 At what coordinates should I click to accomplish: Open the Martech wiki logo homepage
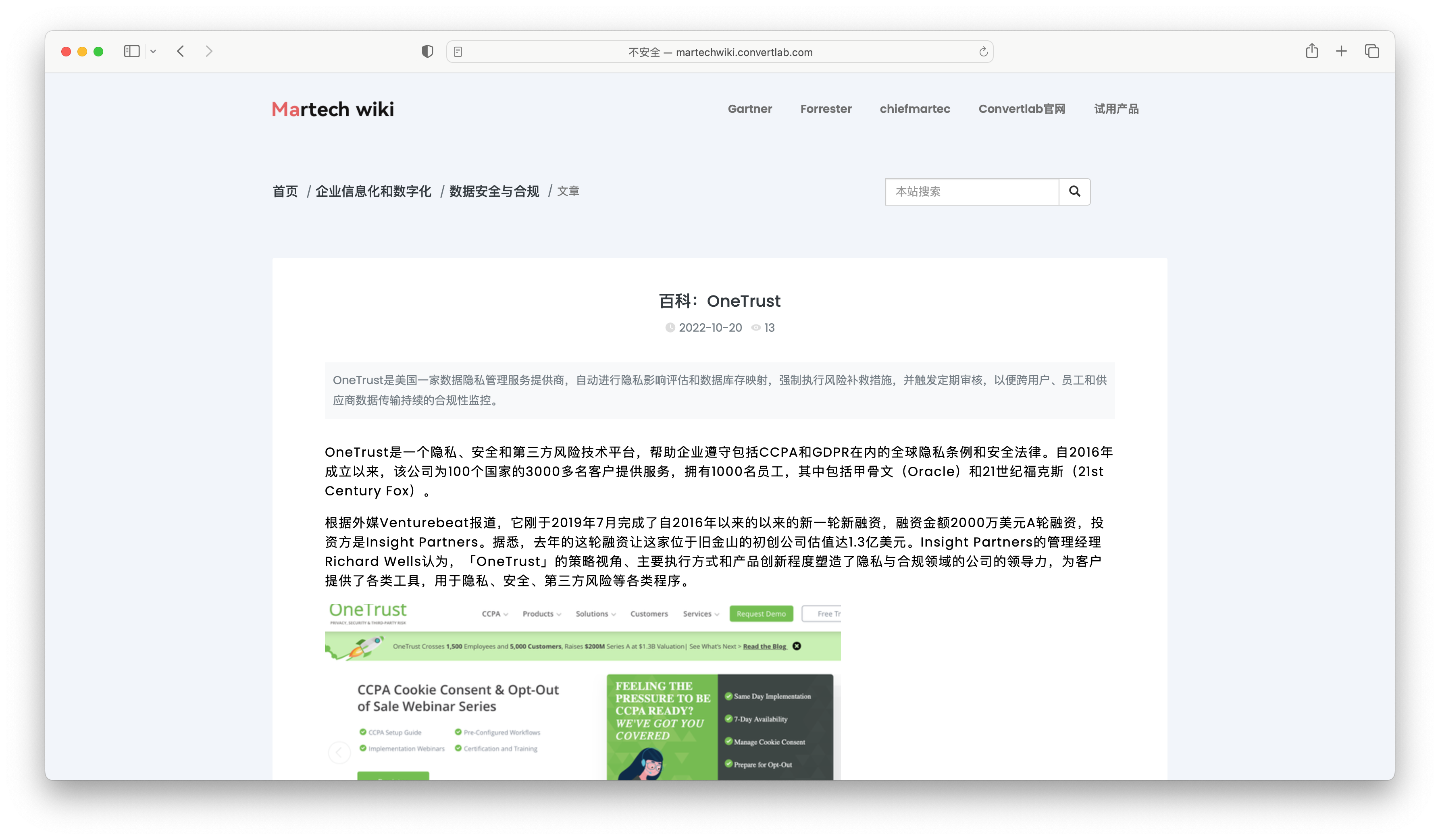coord(333,109)
